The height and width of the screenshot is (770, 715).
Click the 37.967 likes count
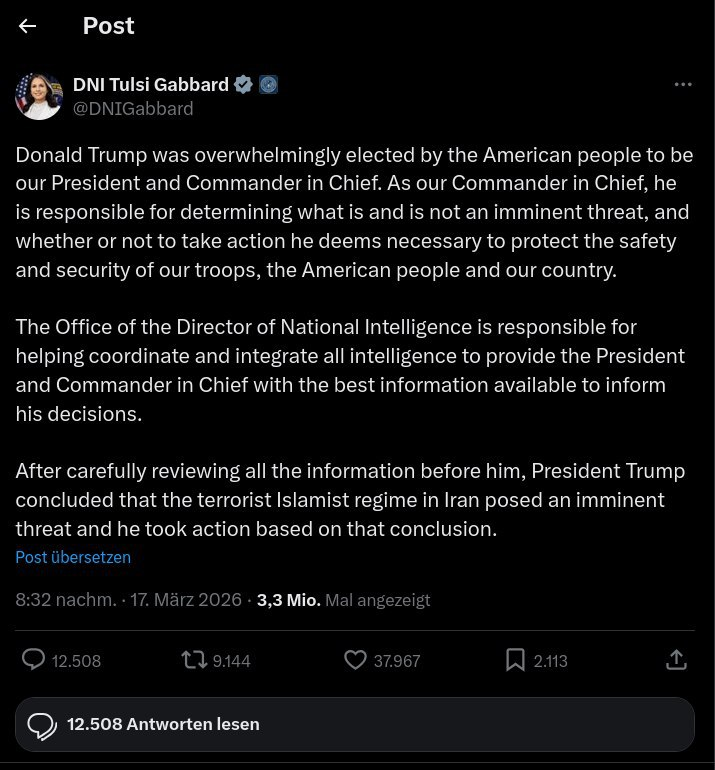pyautogui.click(x=396, y=661)
